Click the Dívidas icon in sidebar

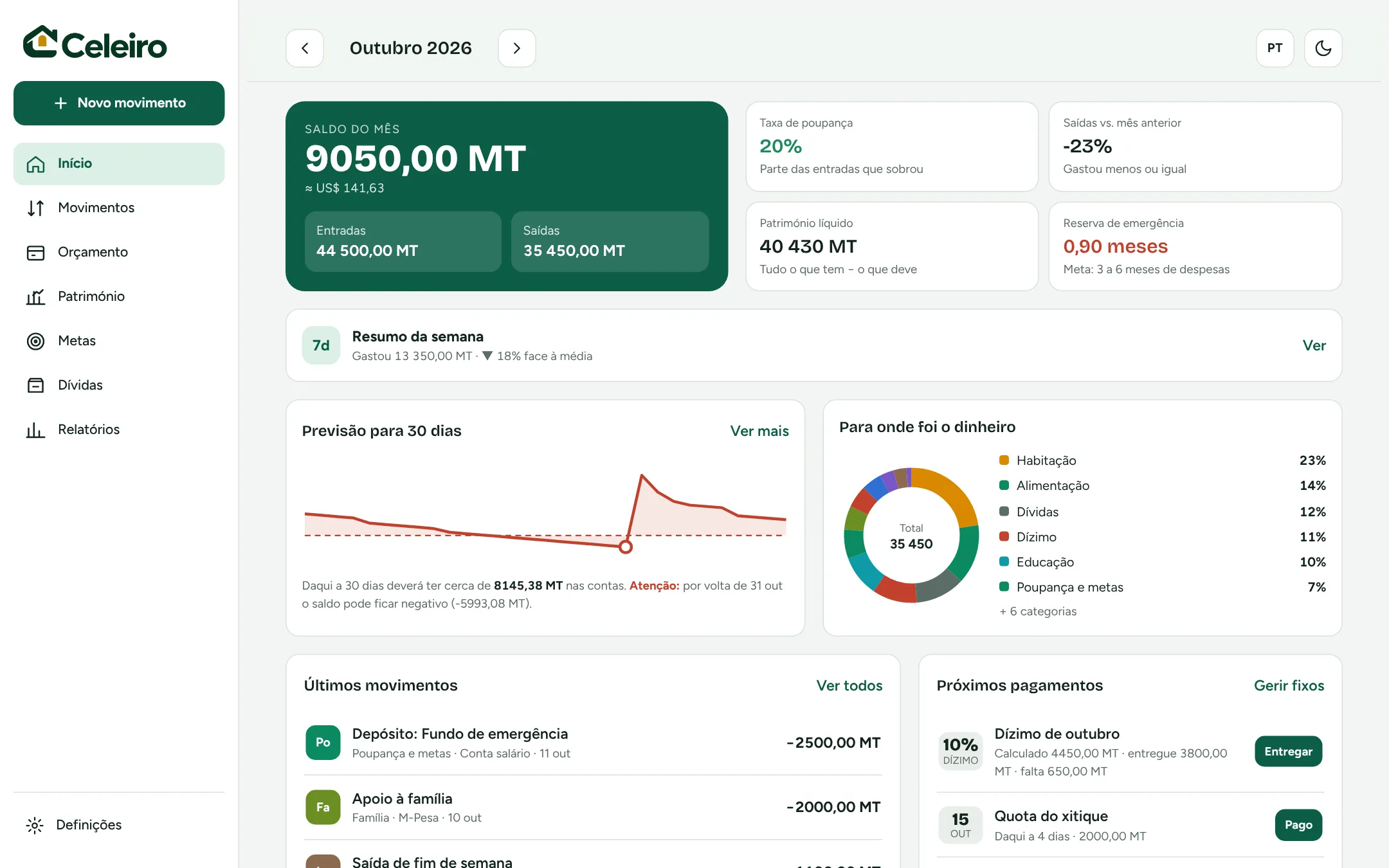click(35, 385)
